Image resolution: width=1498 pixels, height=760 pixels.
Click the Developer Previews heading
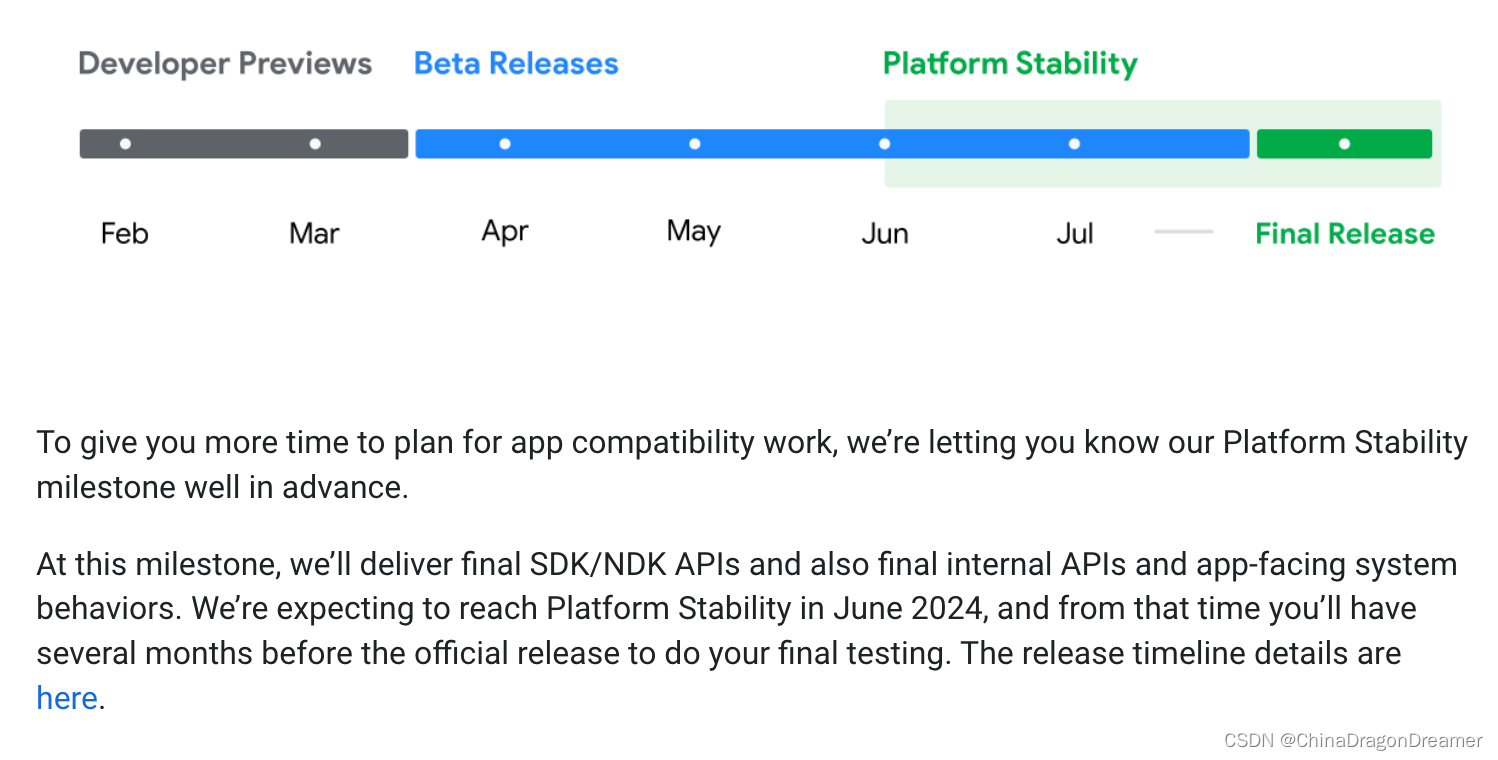225,64
